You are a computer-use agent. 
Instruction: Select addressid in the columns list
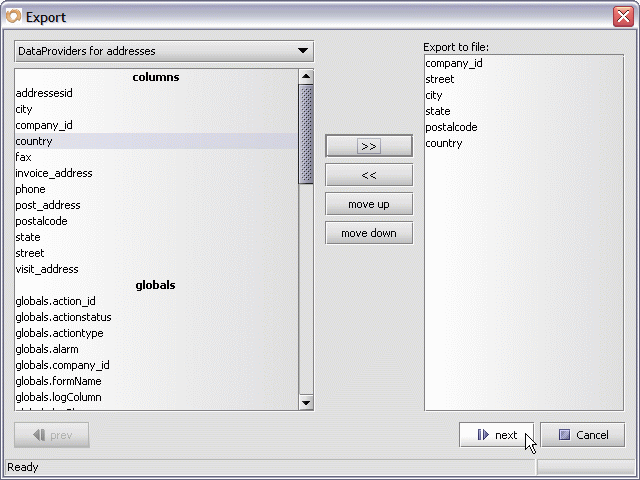click(44, 93)
